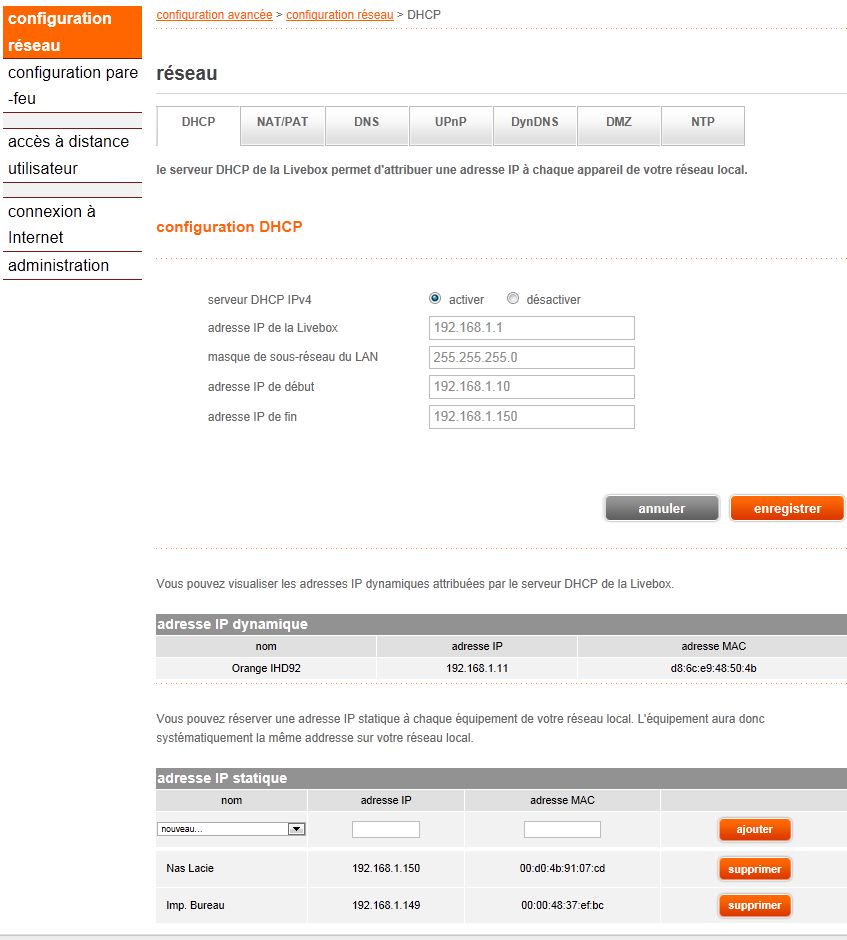Click the adresse IP de début field
The image size is (847, 940).
pos(531,387)
